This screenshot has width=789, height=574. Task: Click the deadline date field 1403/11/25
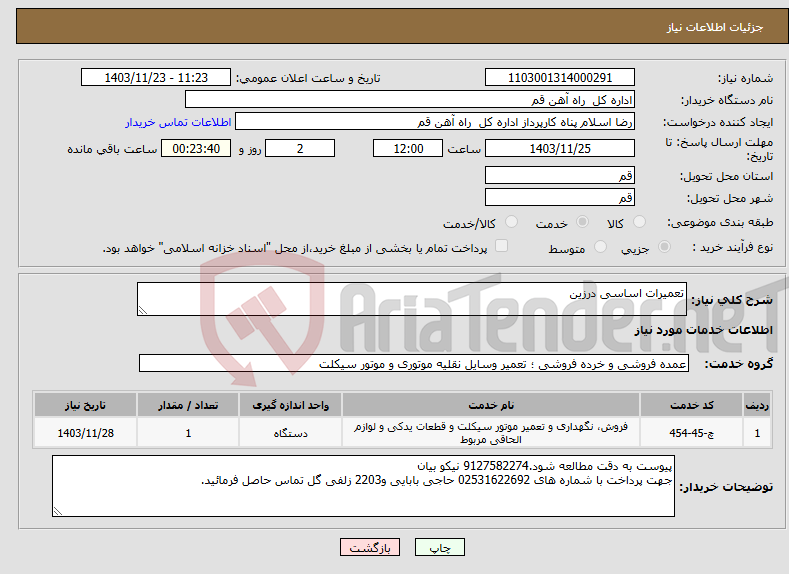[x=560, y=148]
